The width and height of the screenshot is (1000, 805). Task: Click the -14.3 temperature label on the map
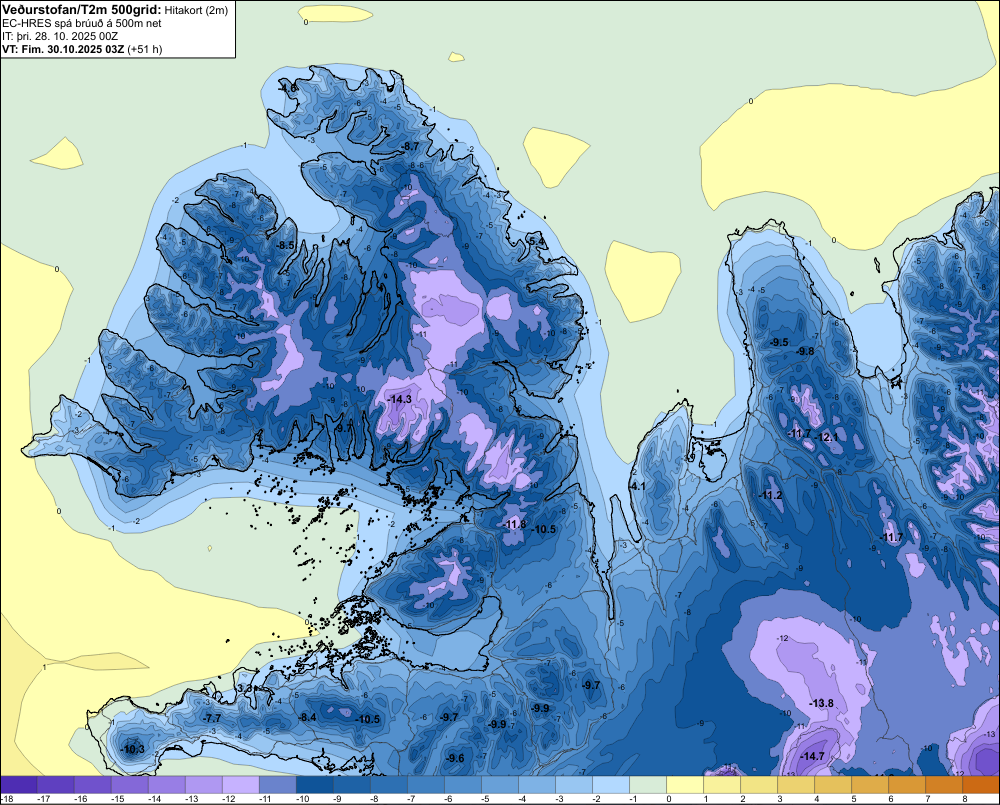pyautogui.click(x=399, y=399)
